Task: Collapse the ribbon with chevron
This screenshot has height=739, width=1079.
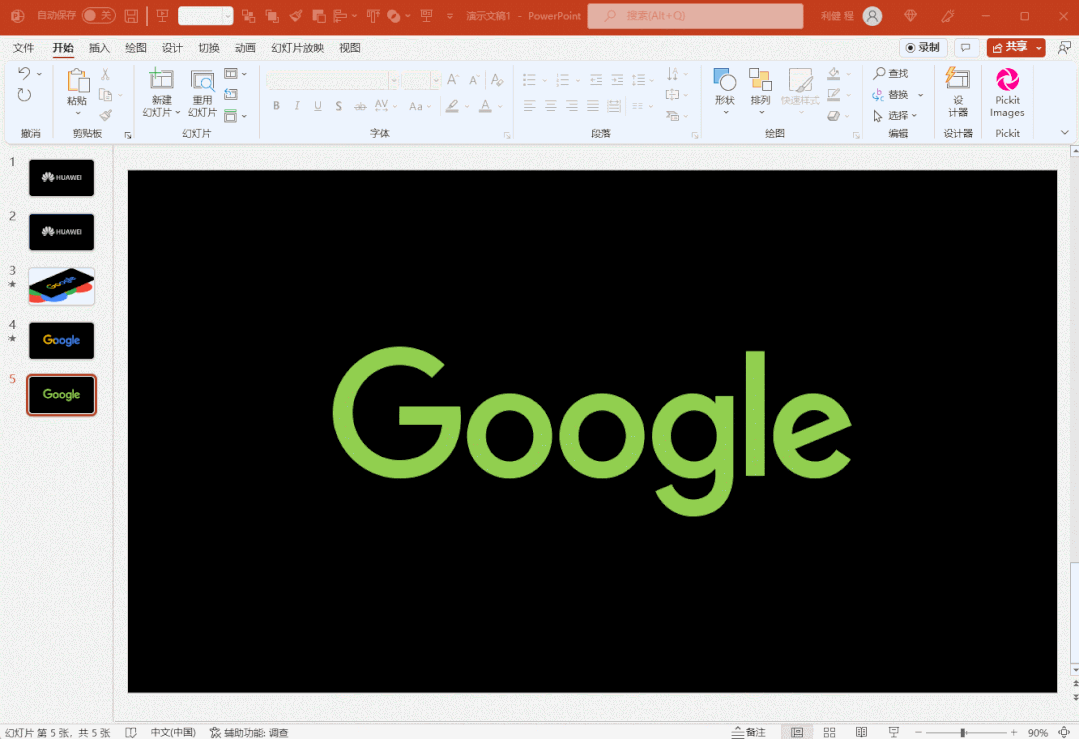Action: coord(1065,133)
